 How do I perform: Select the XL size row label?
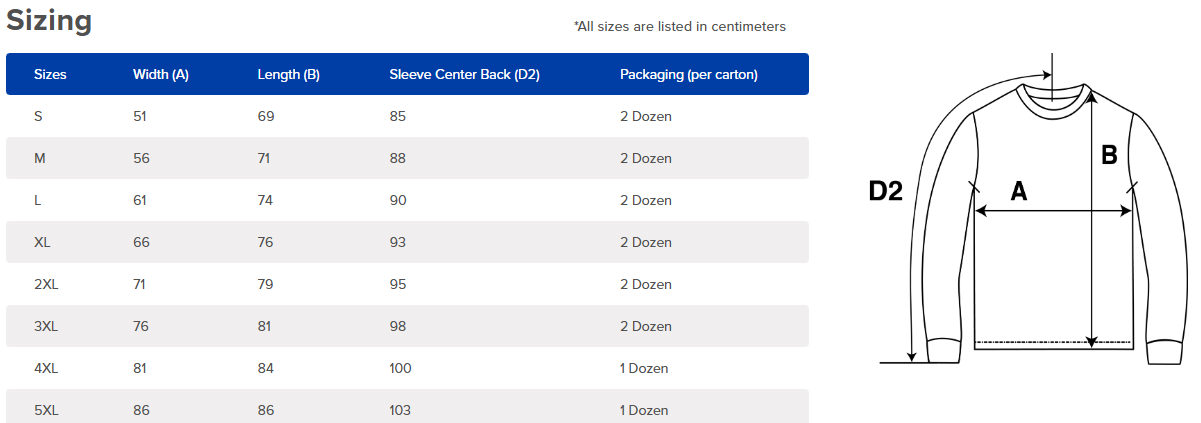click(42, 243)
